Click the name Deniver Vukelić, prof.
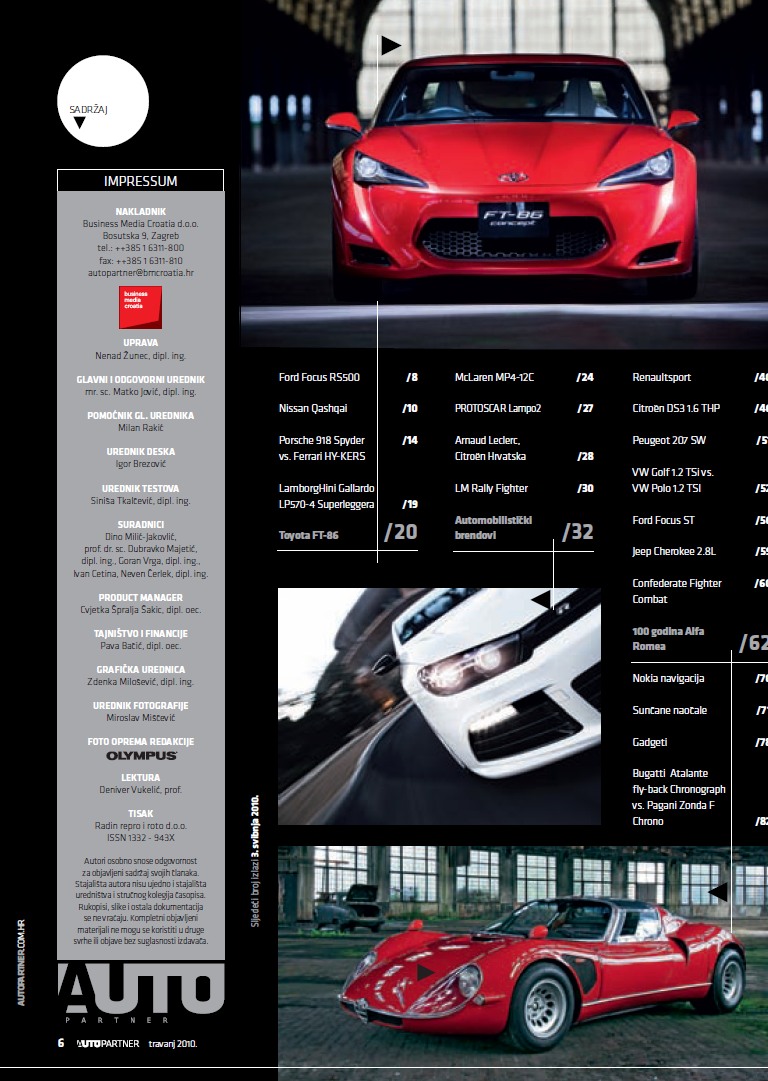Screen dimensions: 768x1081 coord(141,790)
